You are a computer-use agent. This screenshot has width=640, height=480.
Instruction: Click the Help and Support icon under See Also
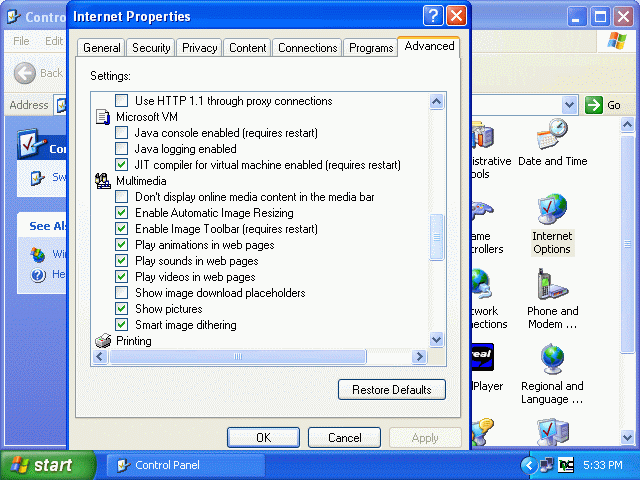point(38,275)
